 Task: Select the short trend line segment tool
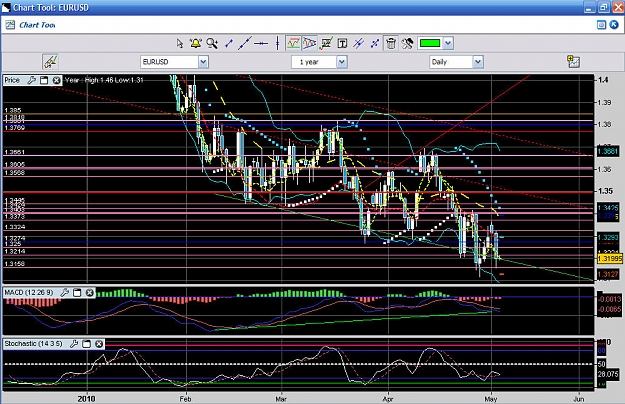coord(228,43)
